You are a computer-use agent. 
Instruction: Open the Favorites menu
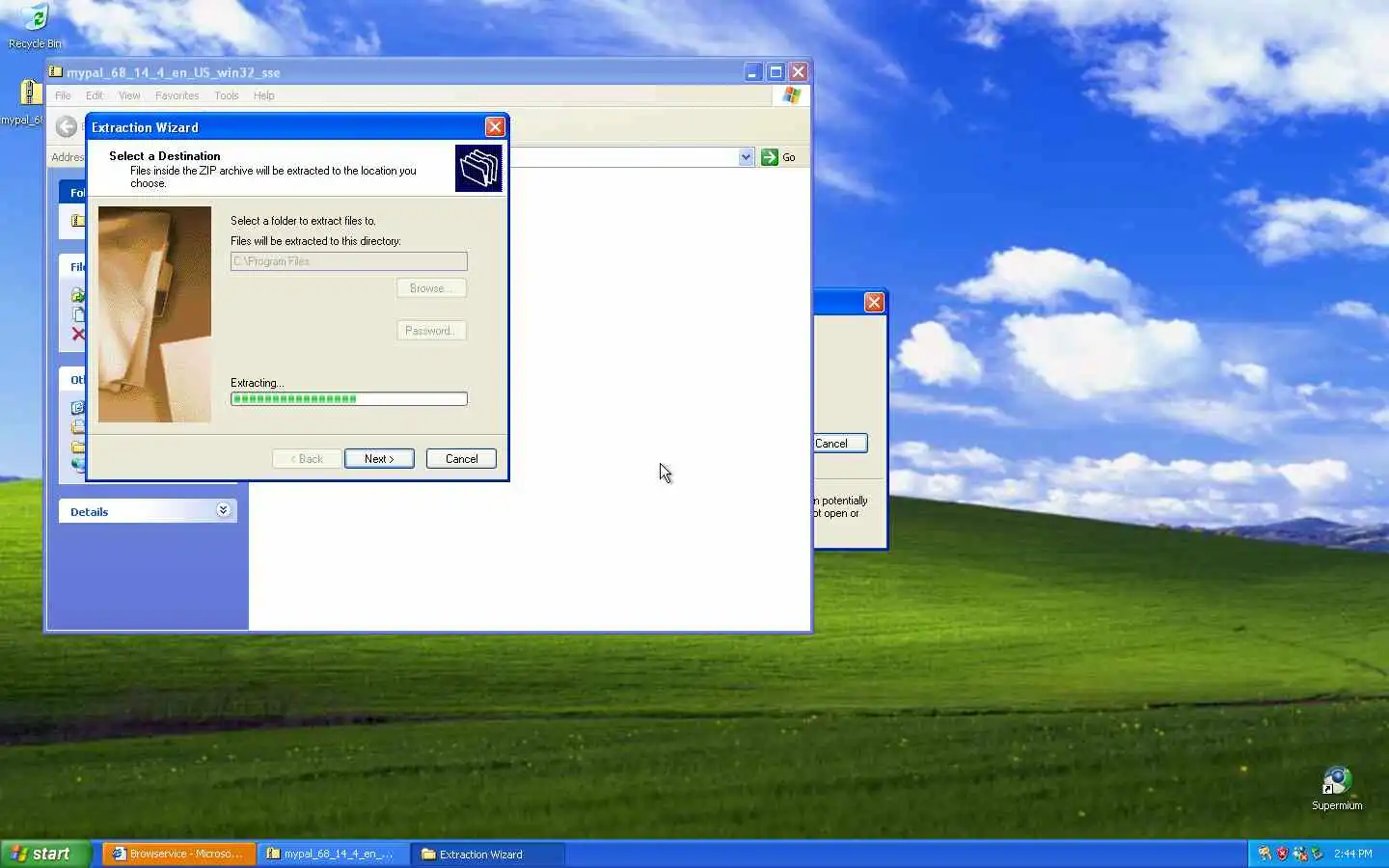click(177, 95)
